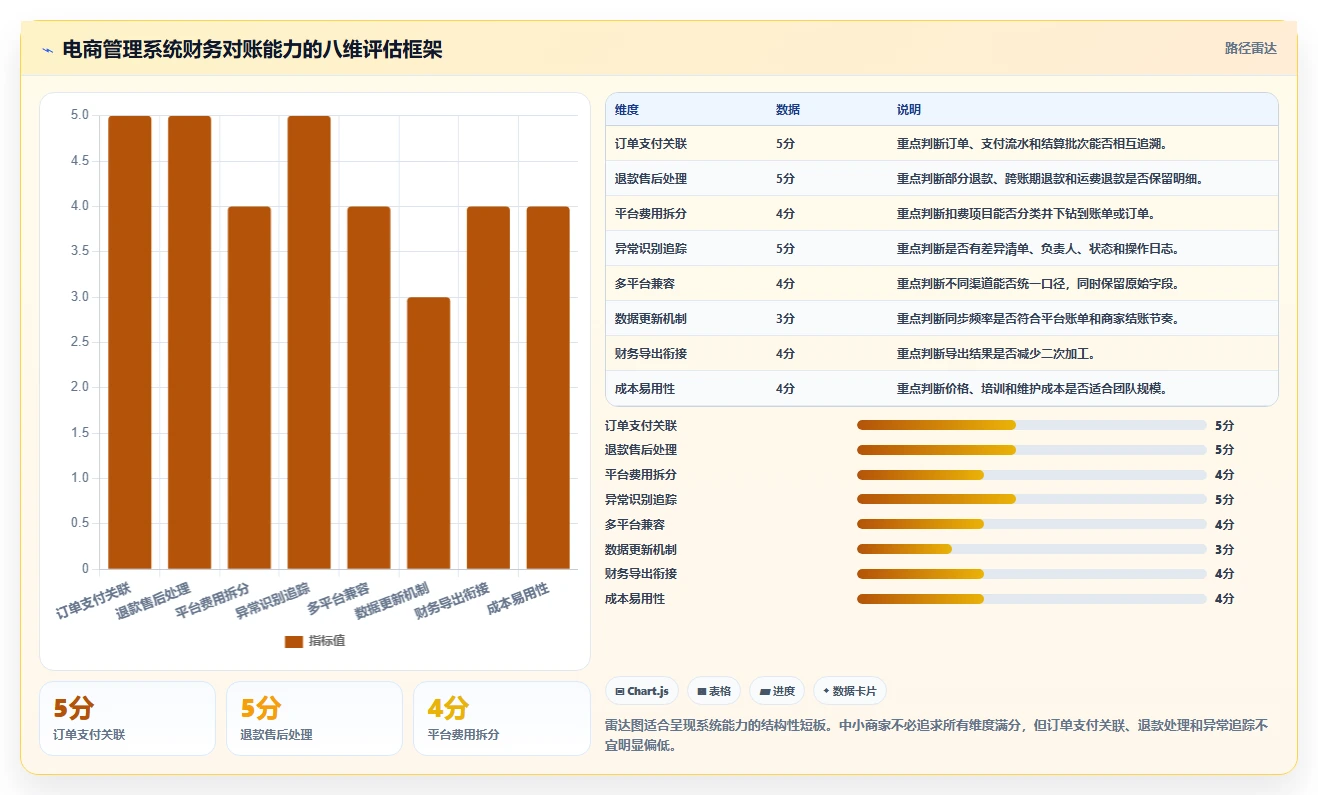Click the lightning icon beside the title
The image size is (1318, 795).
[47, 50]
